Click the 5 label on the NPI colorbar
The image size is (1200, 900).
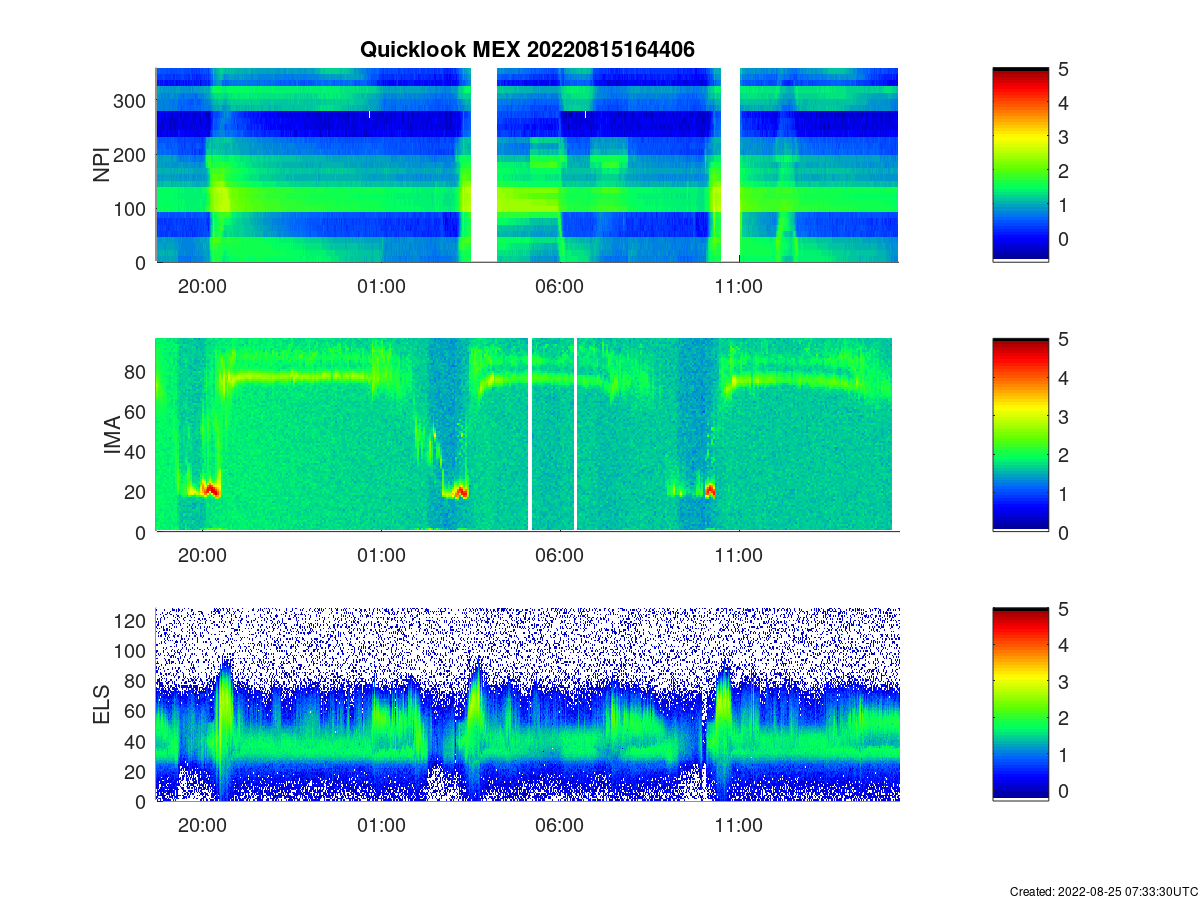(1064, 69)
